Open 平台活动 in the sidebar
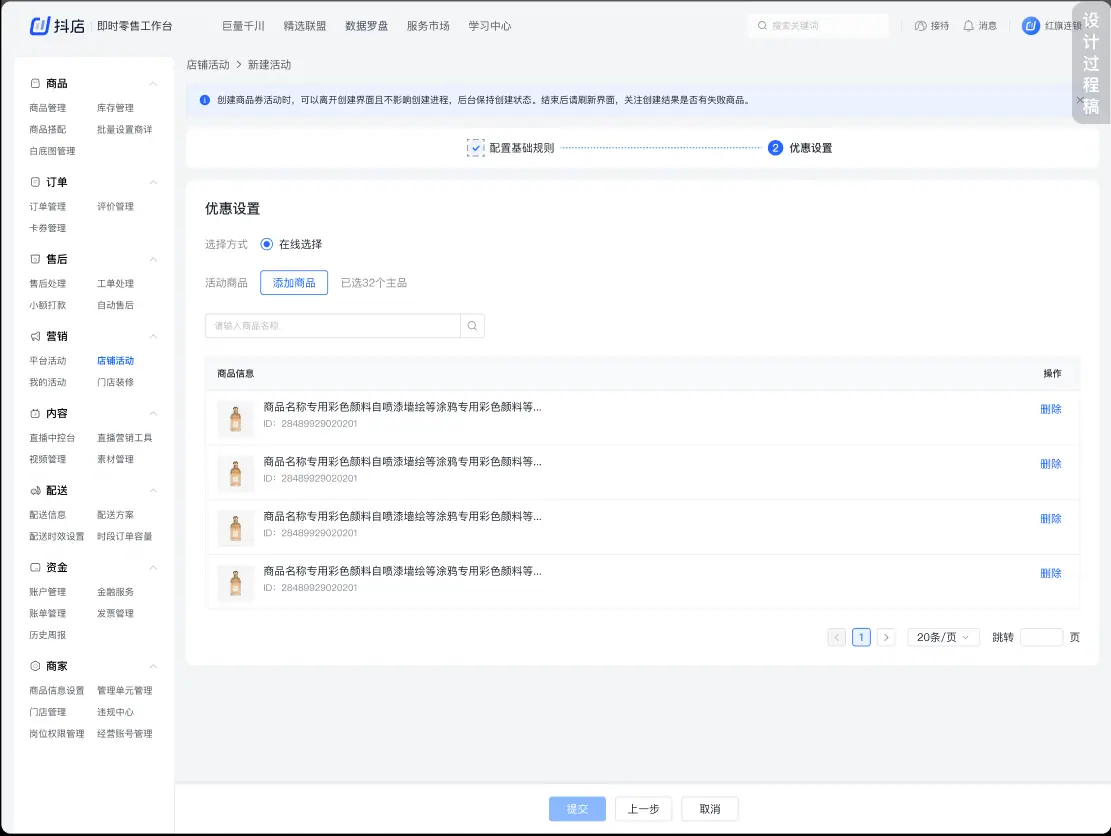Image resolution: width=1111 pixels, height=836 pixels. click(47, 361)
